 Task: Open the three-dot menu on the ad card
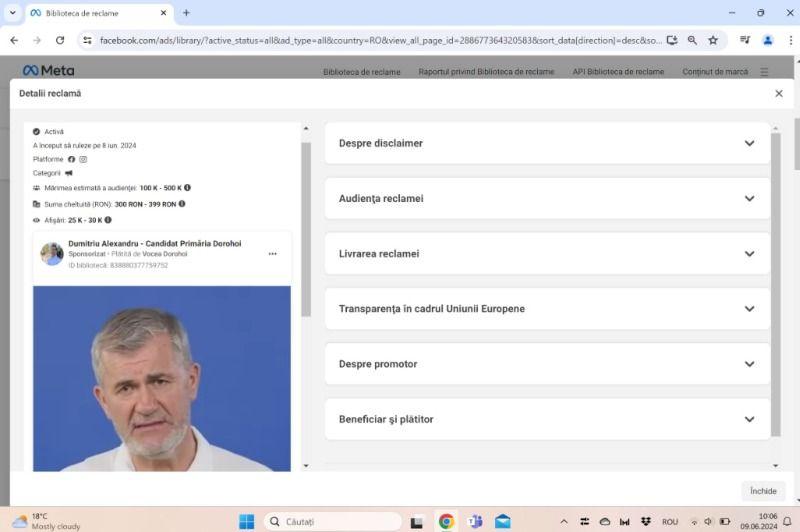[272, 254]
